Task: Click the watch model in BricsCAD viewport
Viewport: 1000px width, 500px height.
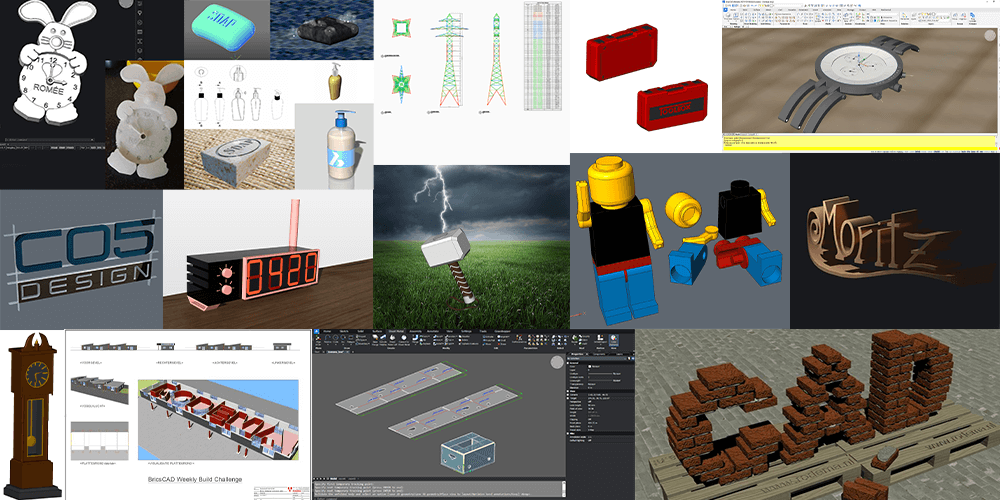Action: click(851, 78)
